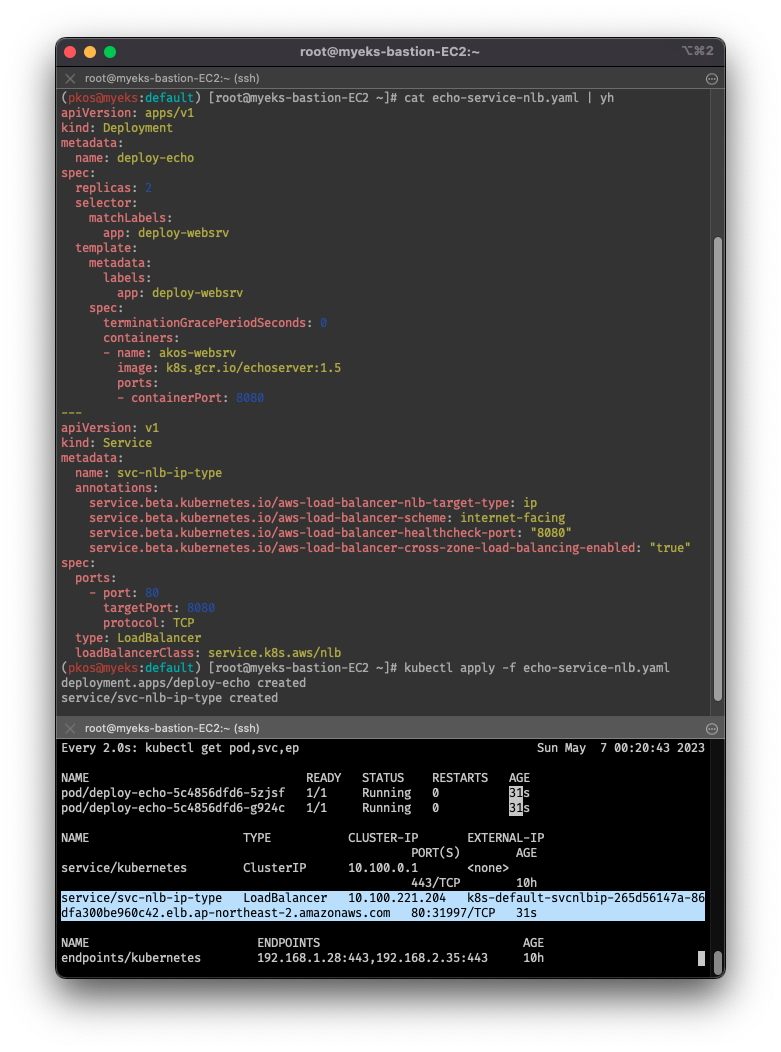Click the timestamp 'Sun May 7 00:20:43 2023'
This screenshot has height=1052, width=781.
pyautogui.click(x=621, y=748)
